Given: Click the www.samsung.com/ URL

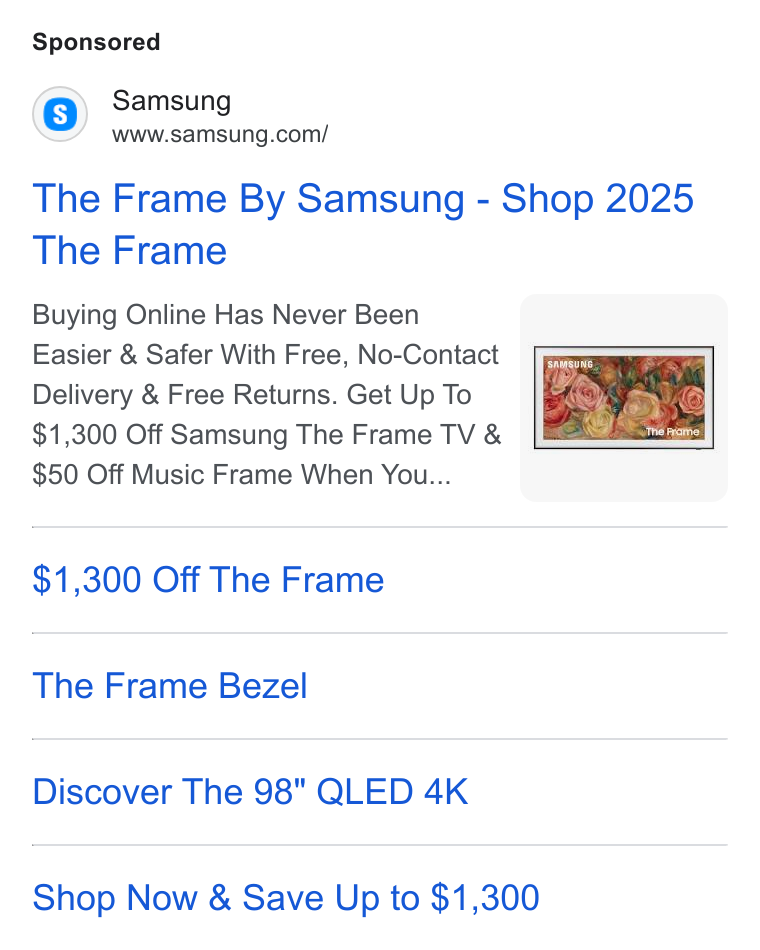Looking at the screenshot, I should [220, 134].
